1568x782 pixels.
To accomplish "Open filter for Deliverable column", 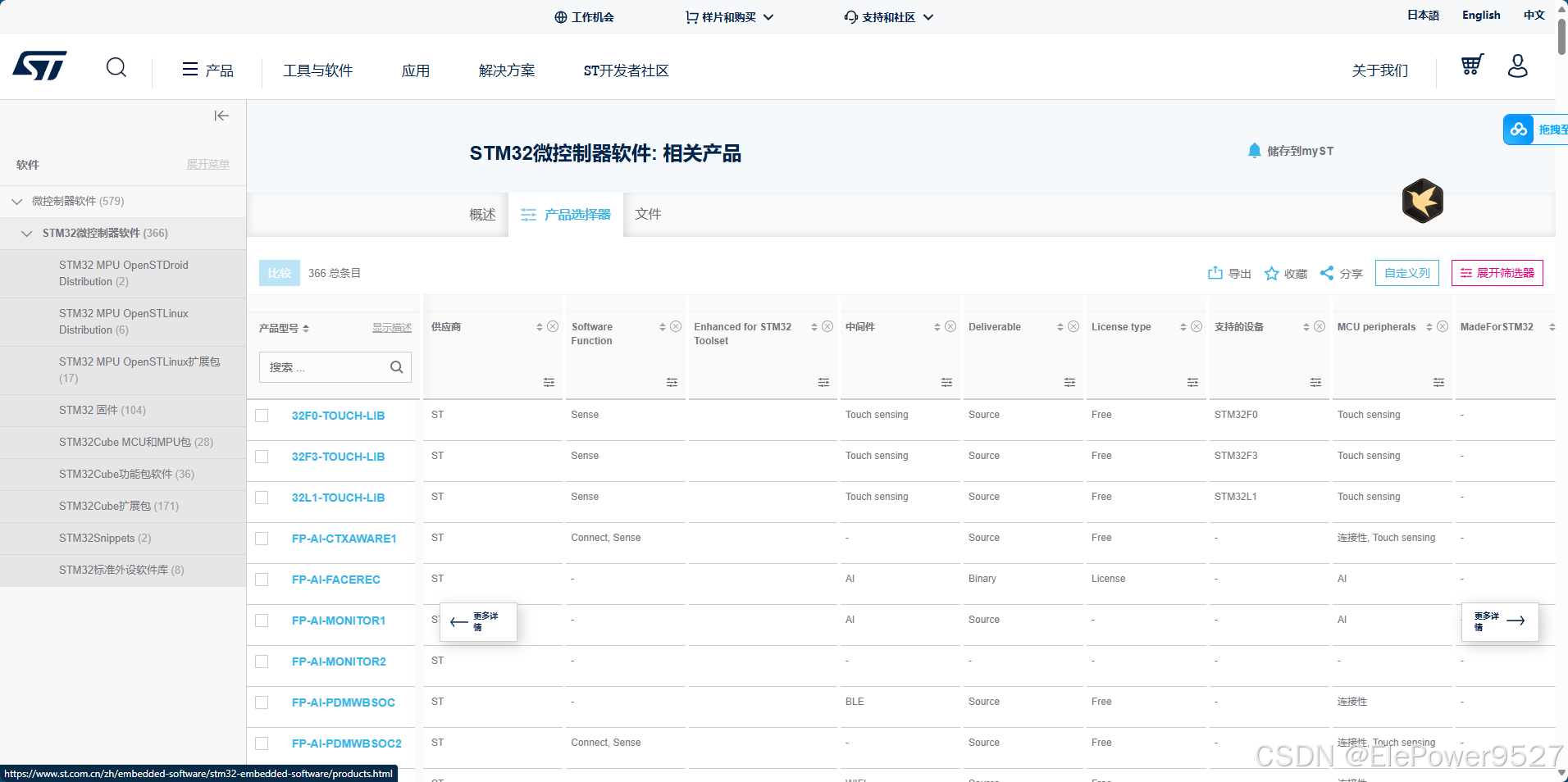I will point(1069,382).
